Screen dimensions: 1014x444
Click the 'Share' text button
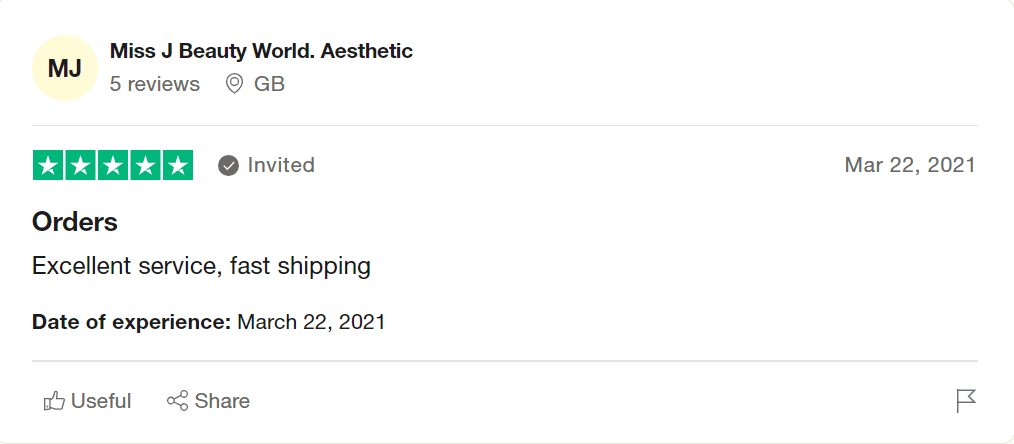(222, 402)
